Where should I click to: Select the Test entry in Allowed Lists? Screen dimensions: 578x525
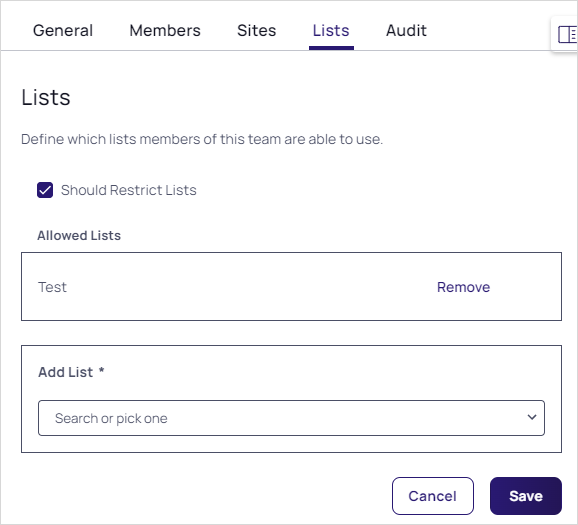pyautogui.click(x=52, y=287)
